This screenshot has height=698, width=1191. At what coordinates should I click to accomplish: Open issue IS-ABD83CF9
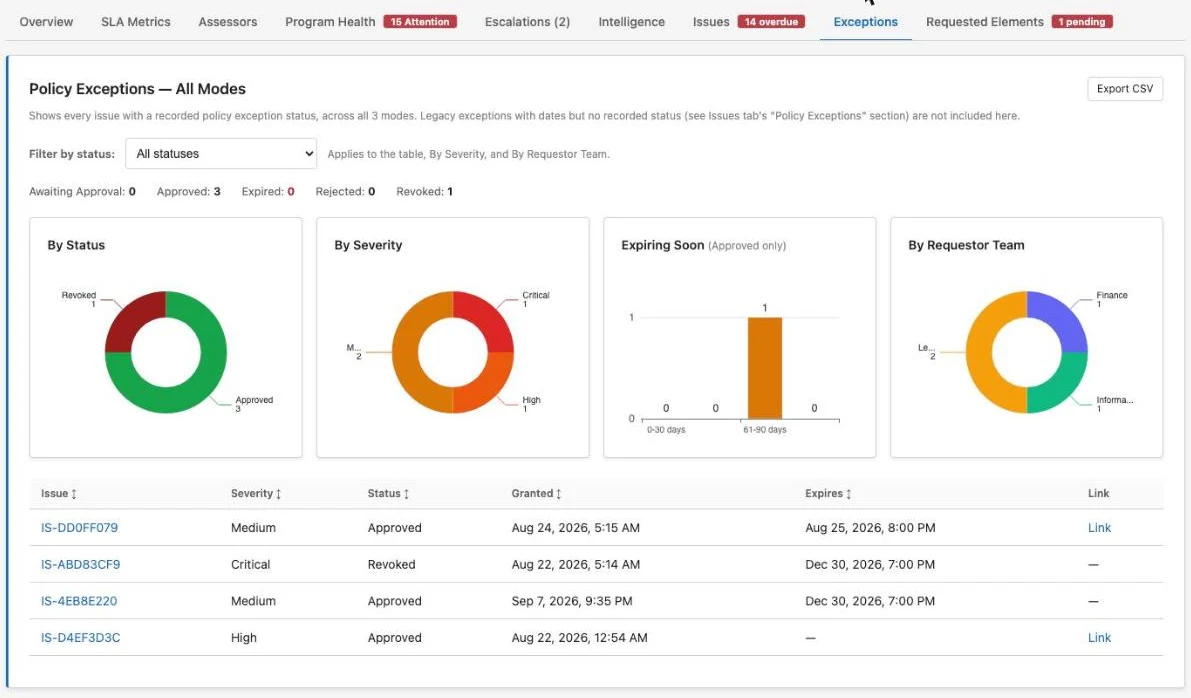(x=81, y=564)
